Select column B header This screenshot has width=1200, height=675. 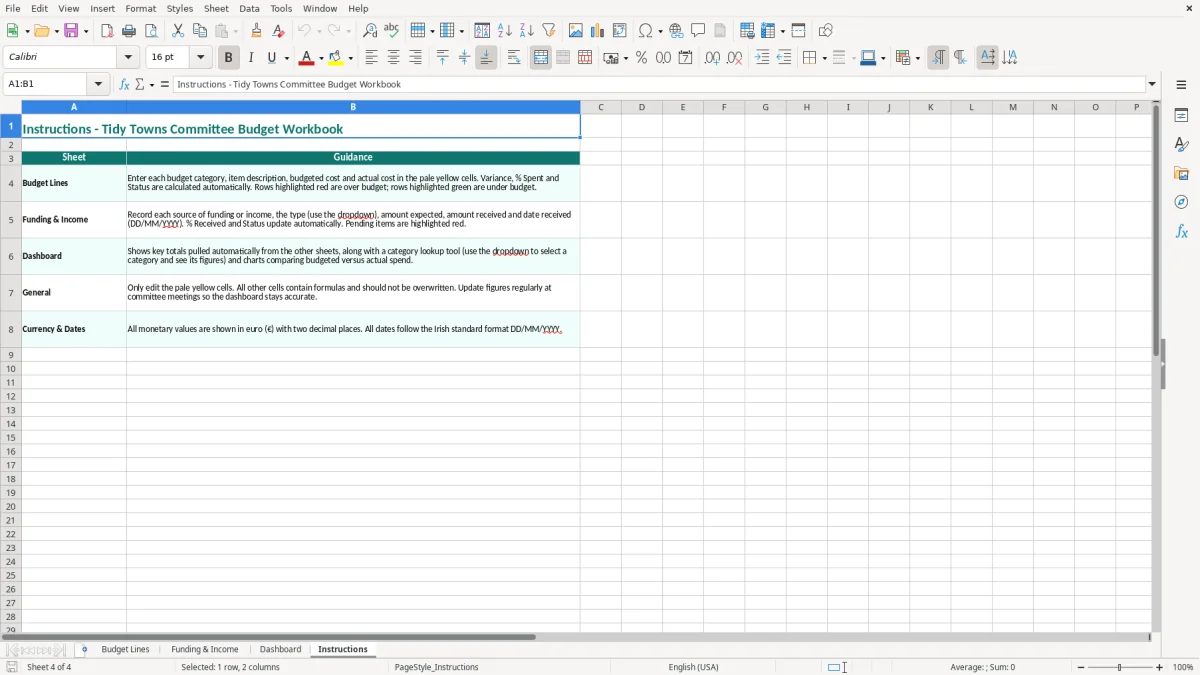(353, 107)
